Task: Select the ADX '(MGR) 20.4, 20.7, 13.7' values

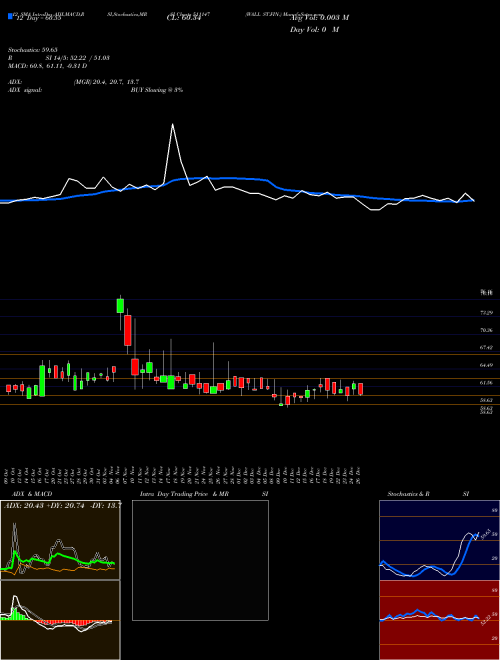Action: (106, 82)
